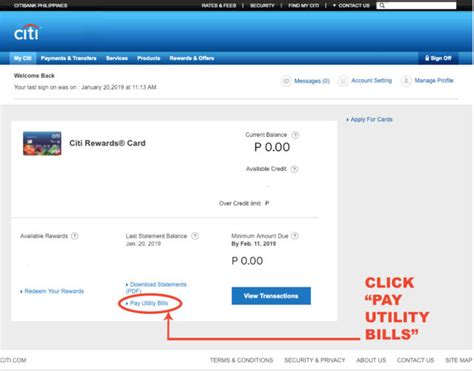Click Contact Us footer link
The image size is (474, 371).
(x=415, y=360)
